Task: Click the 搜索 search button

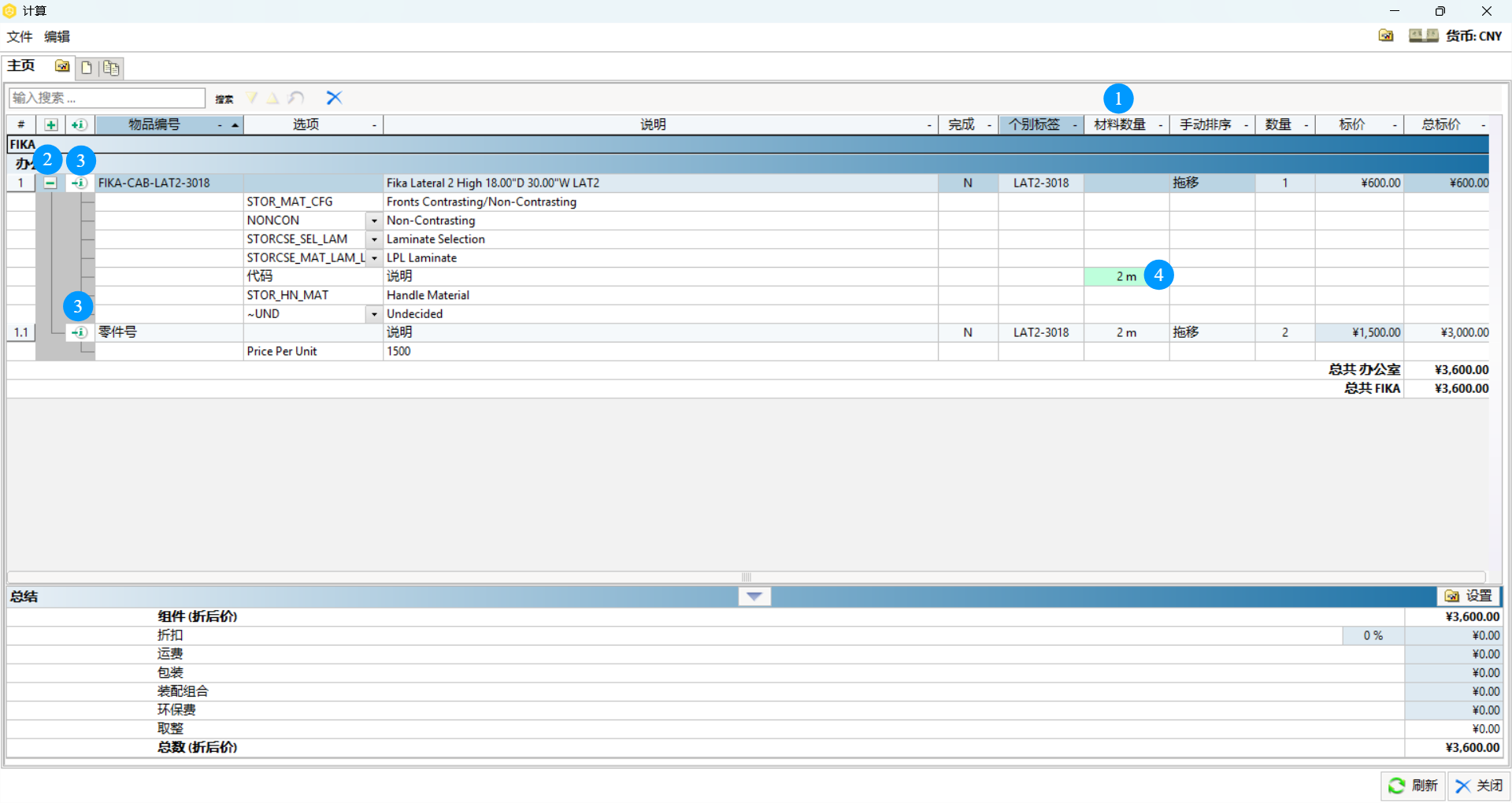Action: 224,98
